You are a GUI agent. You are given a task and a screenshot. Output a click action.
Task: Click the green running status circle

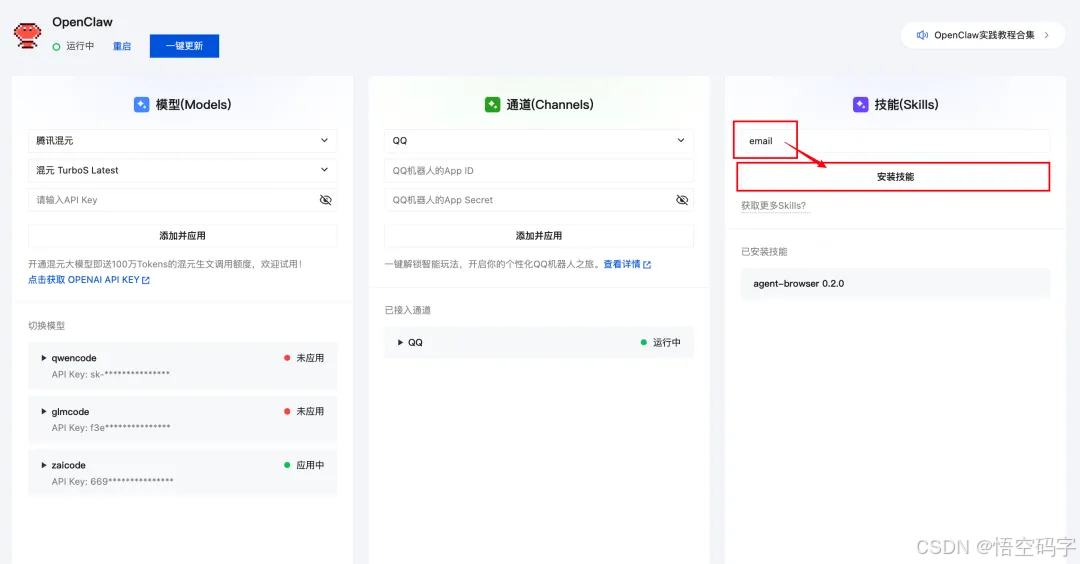pos(56,46)
